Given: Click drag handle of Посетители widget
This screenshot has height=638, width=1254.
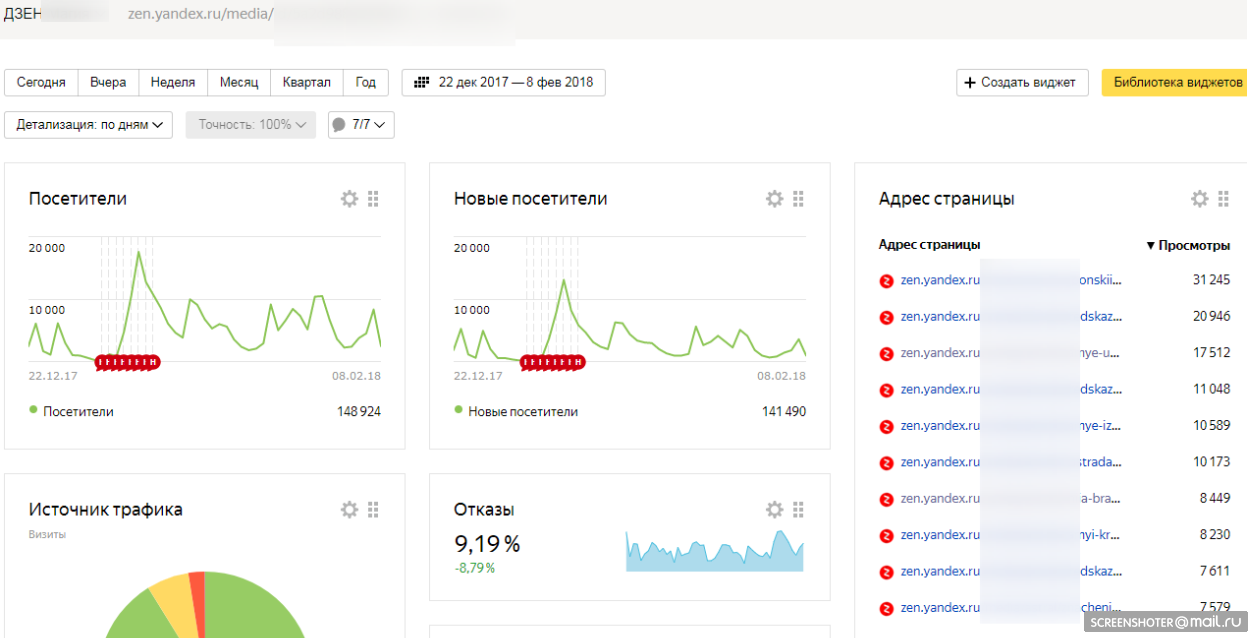Looking at the screenshot, I should pos(373,199).
